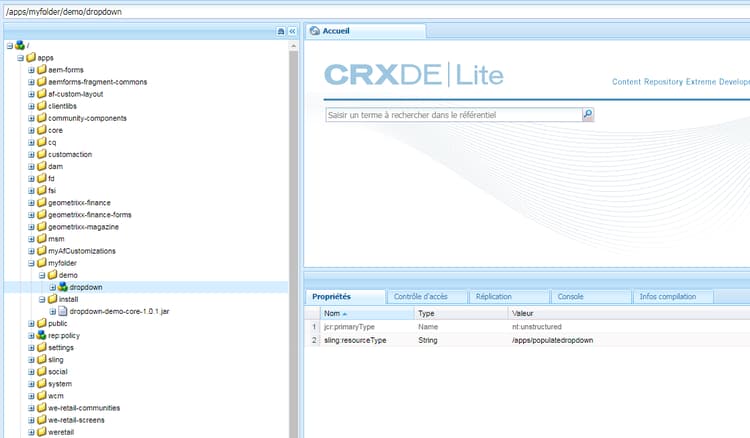This screenshot has height=438, width=750.
Task: Click the Valeur column header
Action: 629,313
